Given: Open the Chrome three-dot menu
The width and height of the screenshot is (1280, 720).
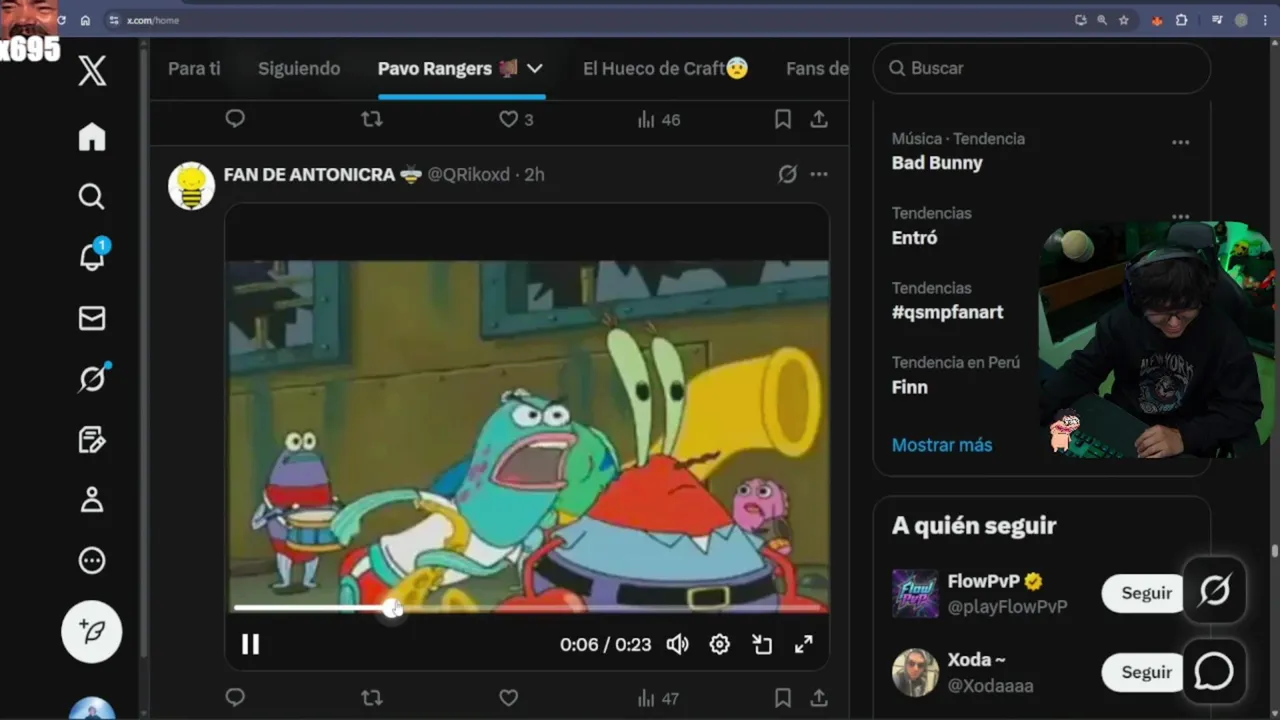Looking at the screenshot, I should point(1265,20).
